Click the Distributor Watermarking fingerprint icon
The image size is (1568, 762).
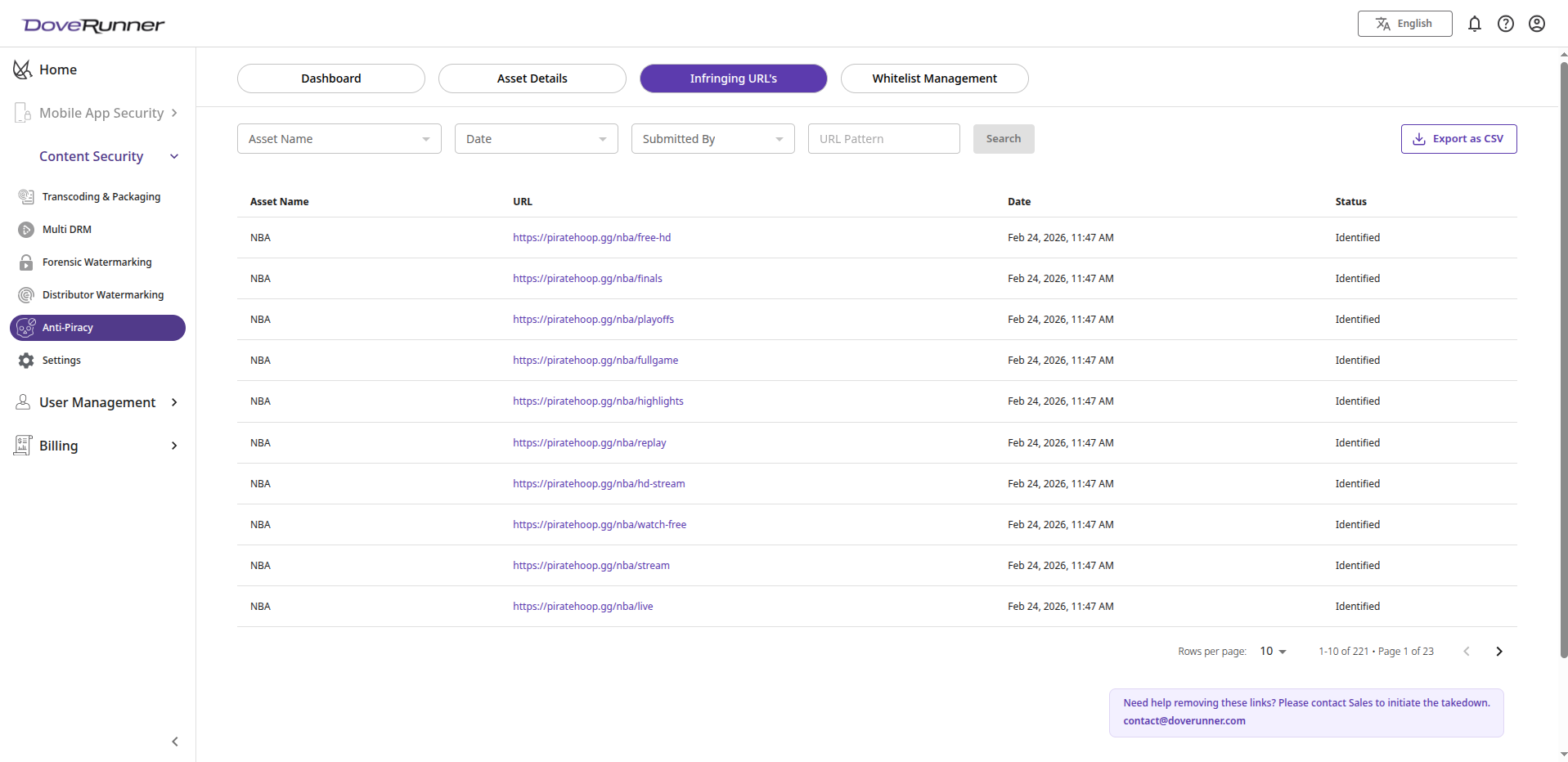(x=26, y=295)
